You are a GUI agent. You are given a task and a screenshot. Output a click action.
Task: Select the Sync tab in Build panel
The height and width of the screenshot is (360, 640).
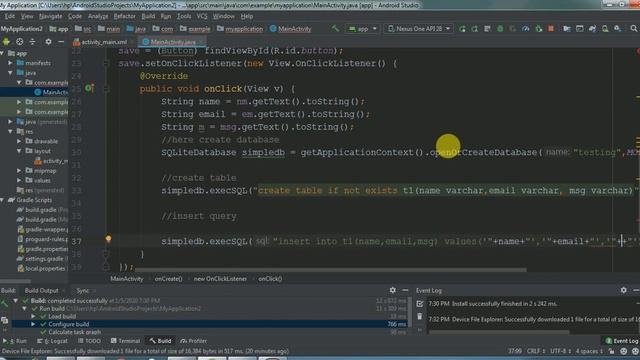(x=83, y=291)
